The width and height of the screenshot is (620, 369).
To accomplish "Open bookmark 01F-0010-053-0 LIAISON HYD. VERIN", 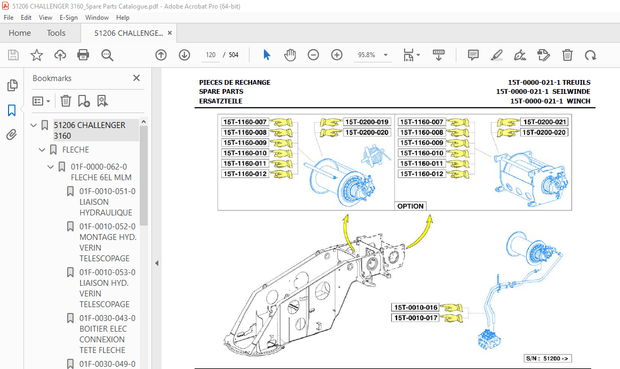I will [x=108, y=288].
